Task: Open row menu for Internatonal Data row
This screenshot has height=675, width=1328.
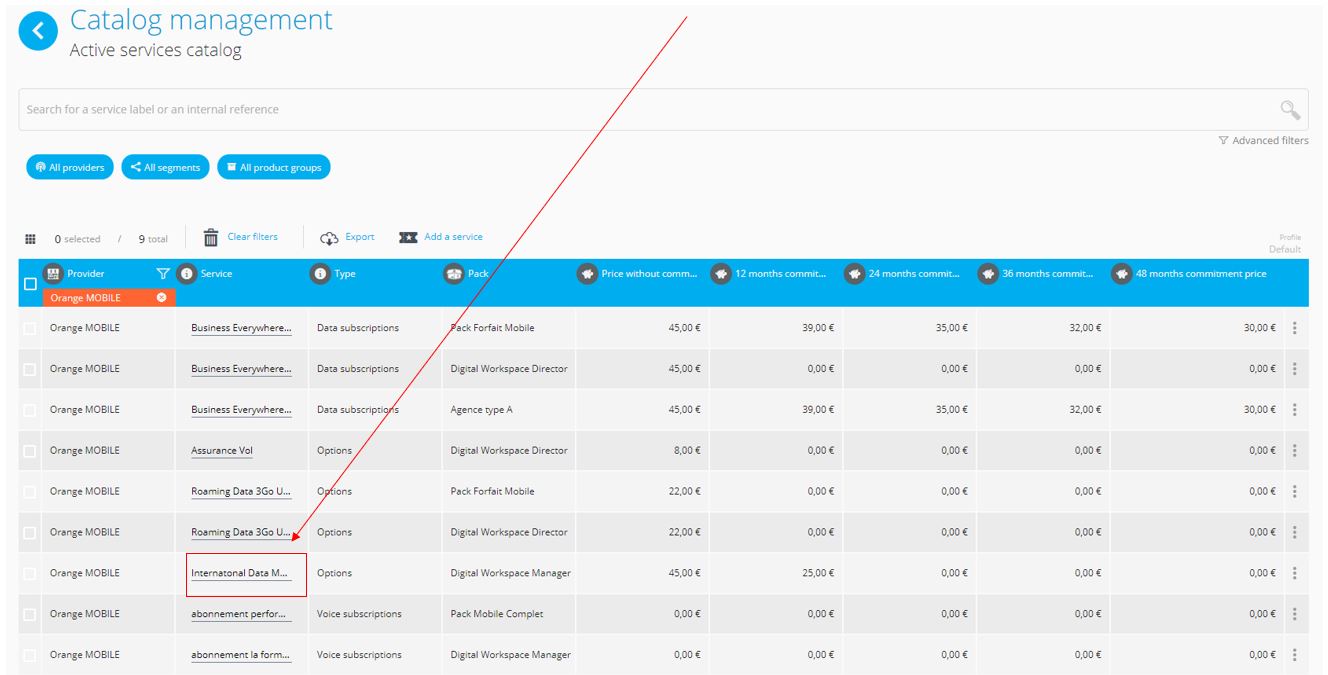Action: 1294,573
